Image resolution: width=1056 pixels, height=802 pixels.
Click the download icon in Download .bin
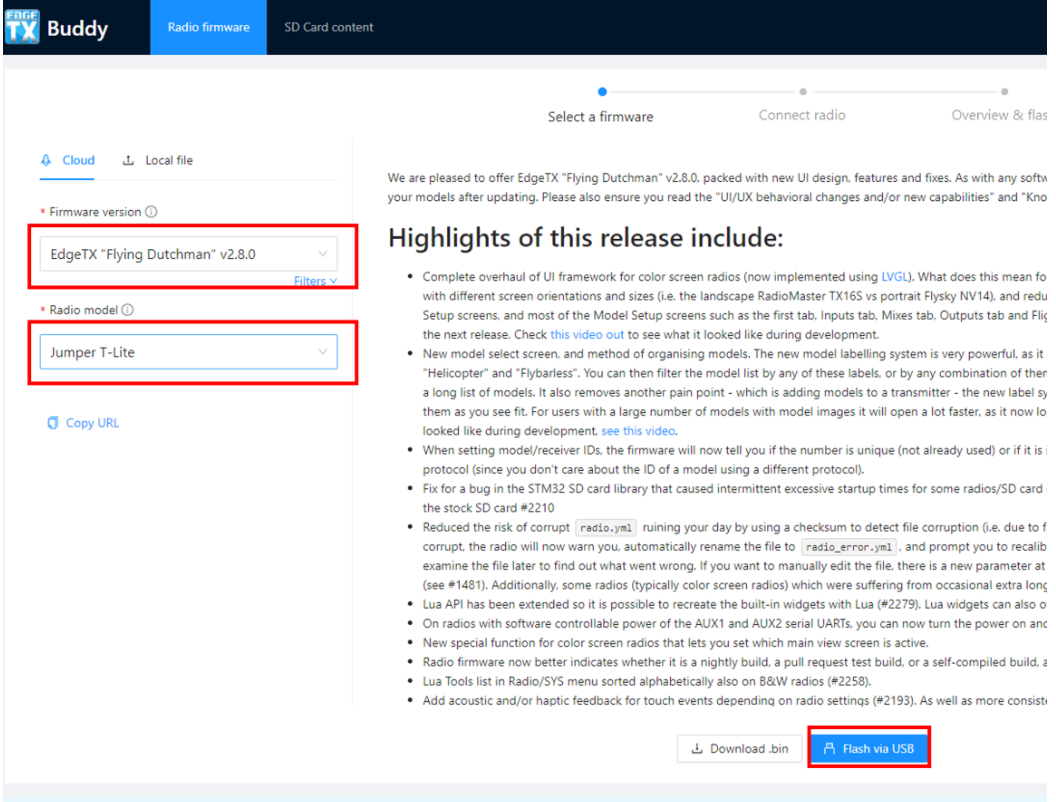698,749
